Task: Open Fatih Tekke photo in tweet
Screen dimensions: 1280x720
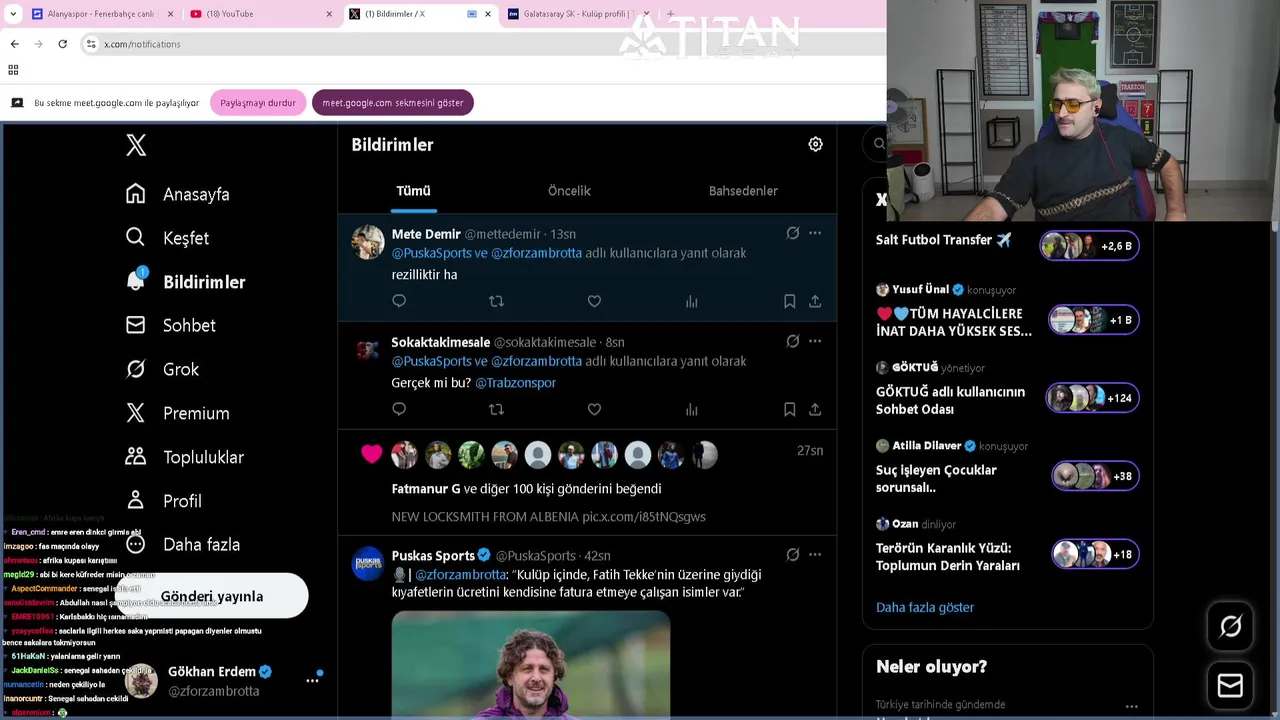Action: click(531, 665)
